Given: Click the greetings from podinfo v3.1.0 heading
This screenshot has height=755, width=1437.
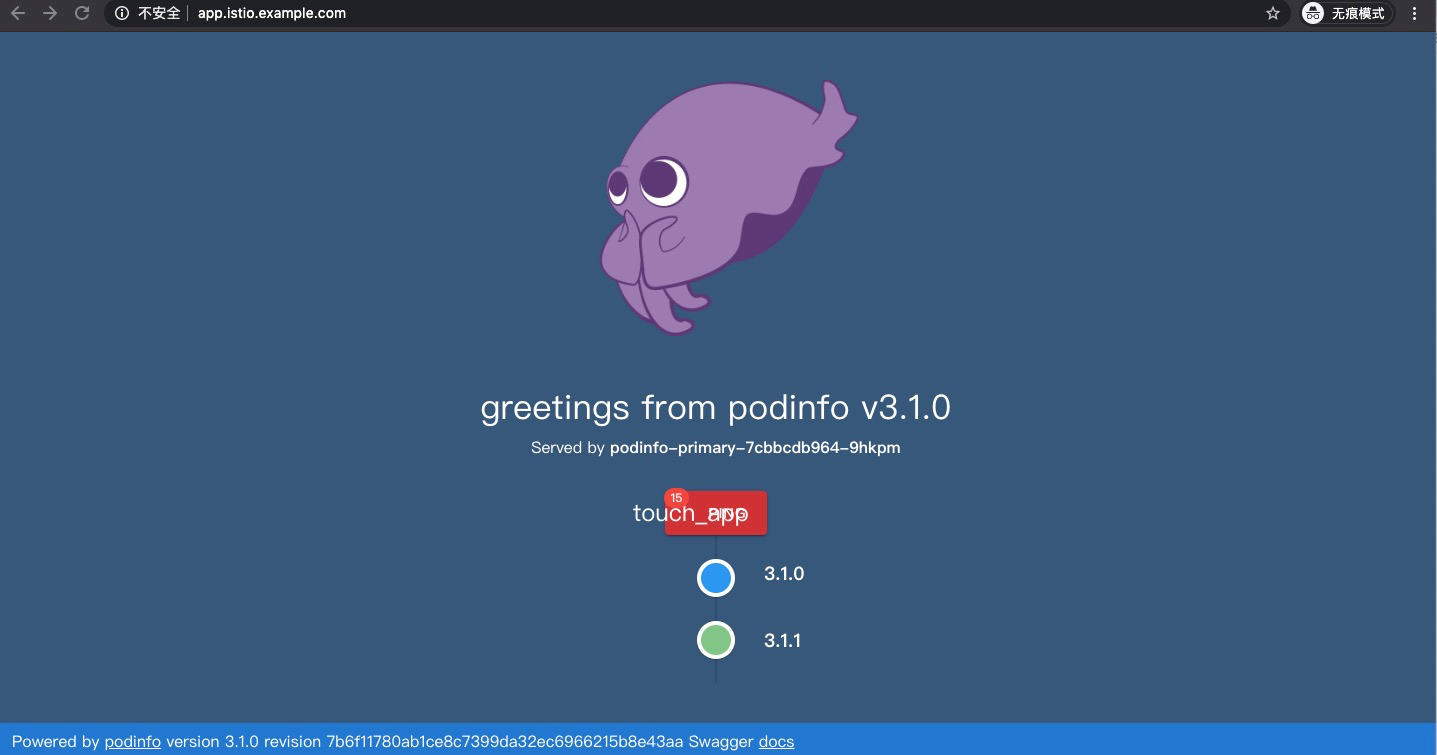Looking at the screenshot, I should click(716, 408).
